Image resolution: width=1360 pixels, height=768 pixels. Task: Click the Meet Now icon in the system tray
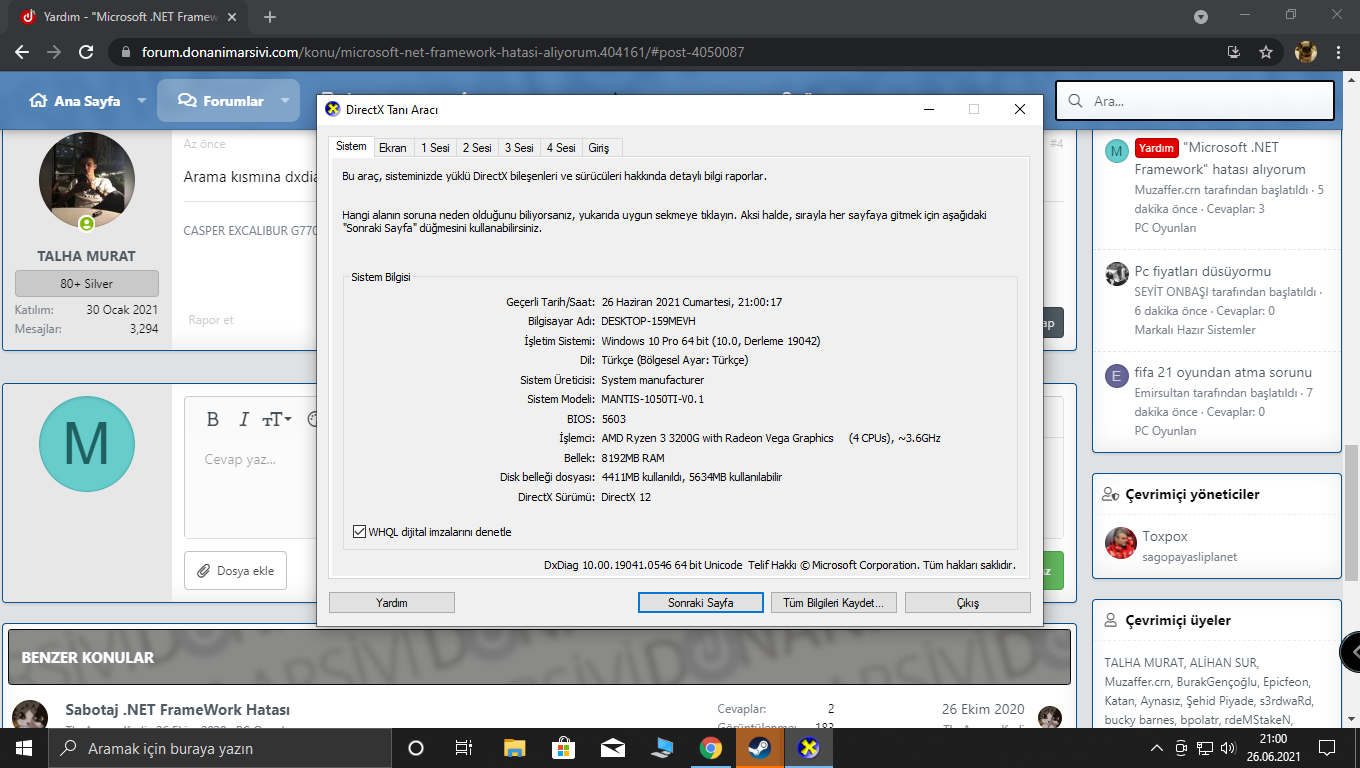point(1181,748)
